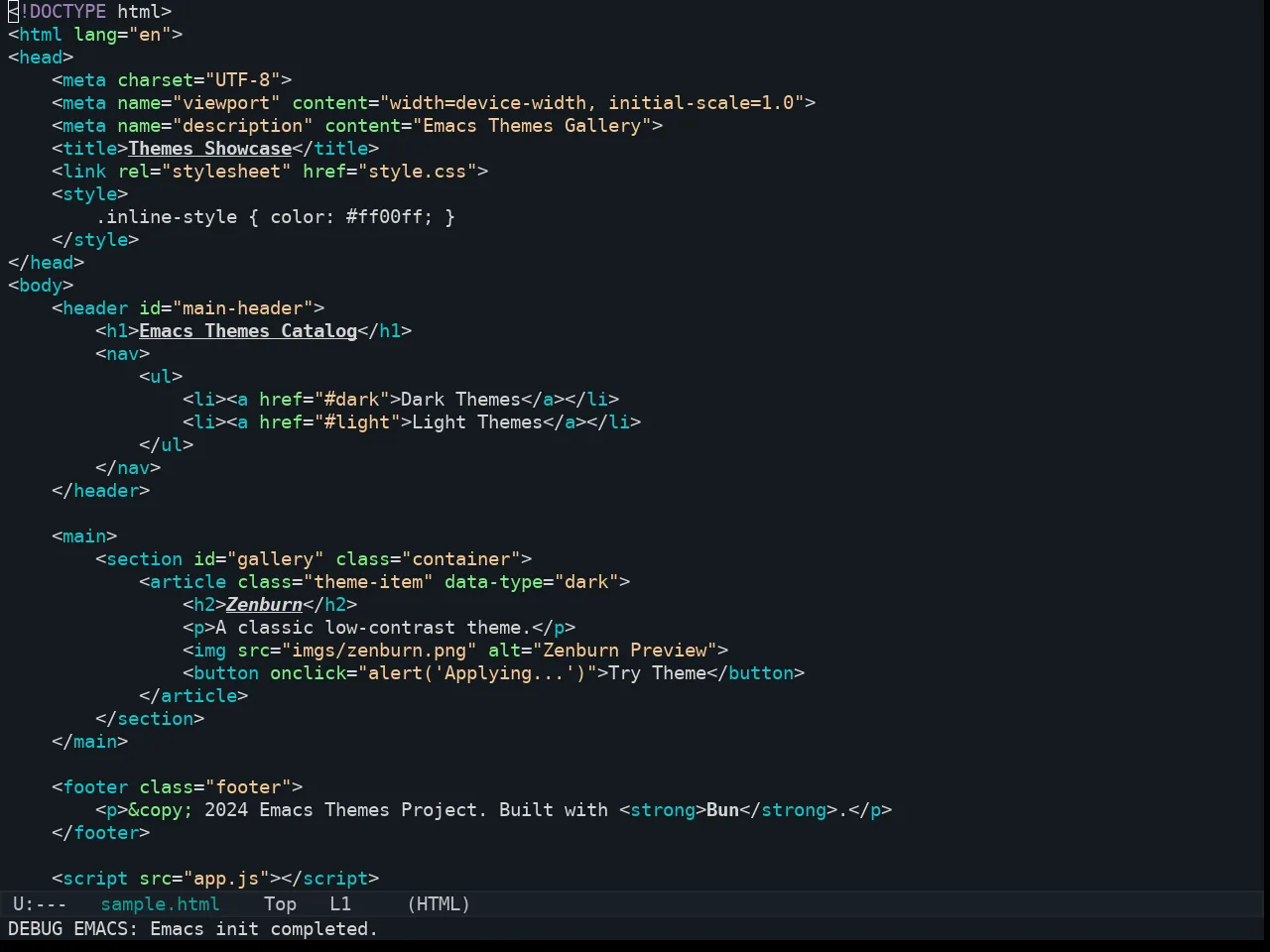Click the "main-header" id value
The image size is (1270, 952).
[x=242, y=308]
